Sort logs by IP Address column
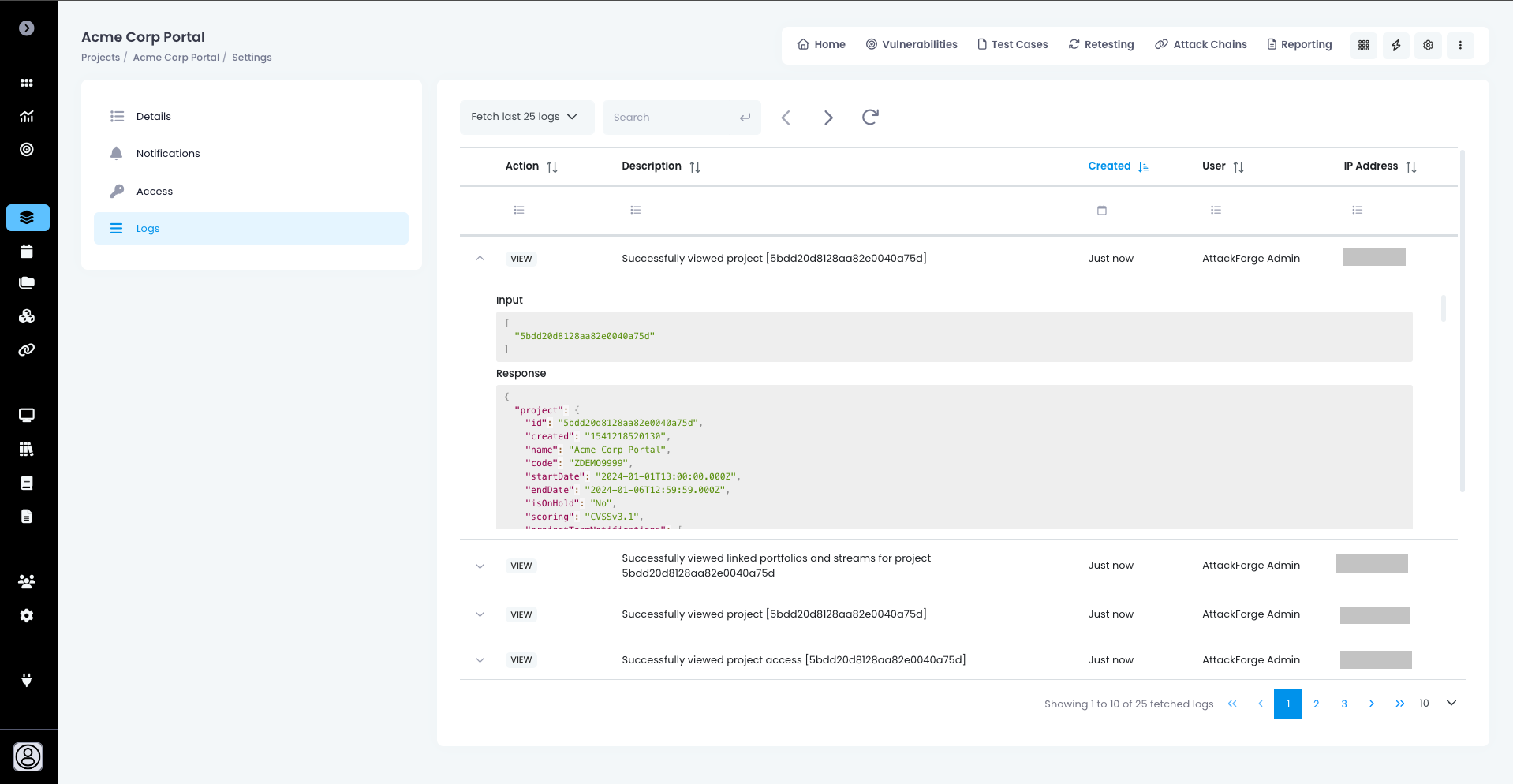The height and width of the screenshot is (784, 1513). 1411,166
